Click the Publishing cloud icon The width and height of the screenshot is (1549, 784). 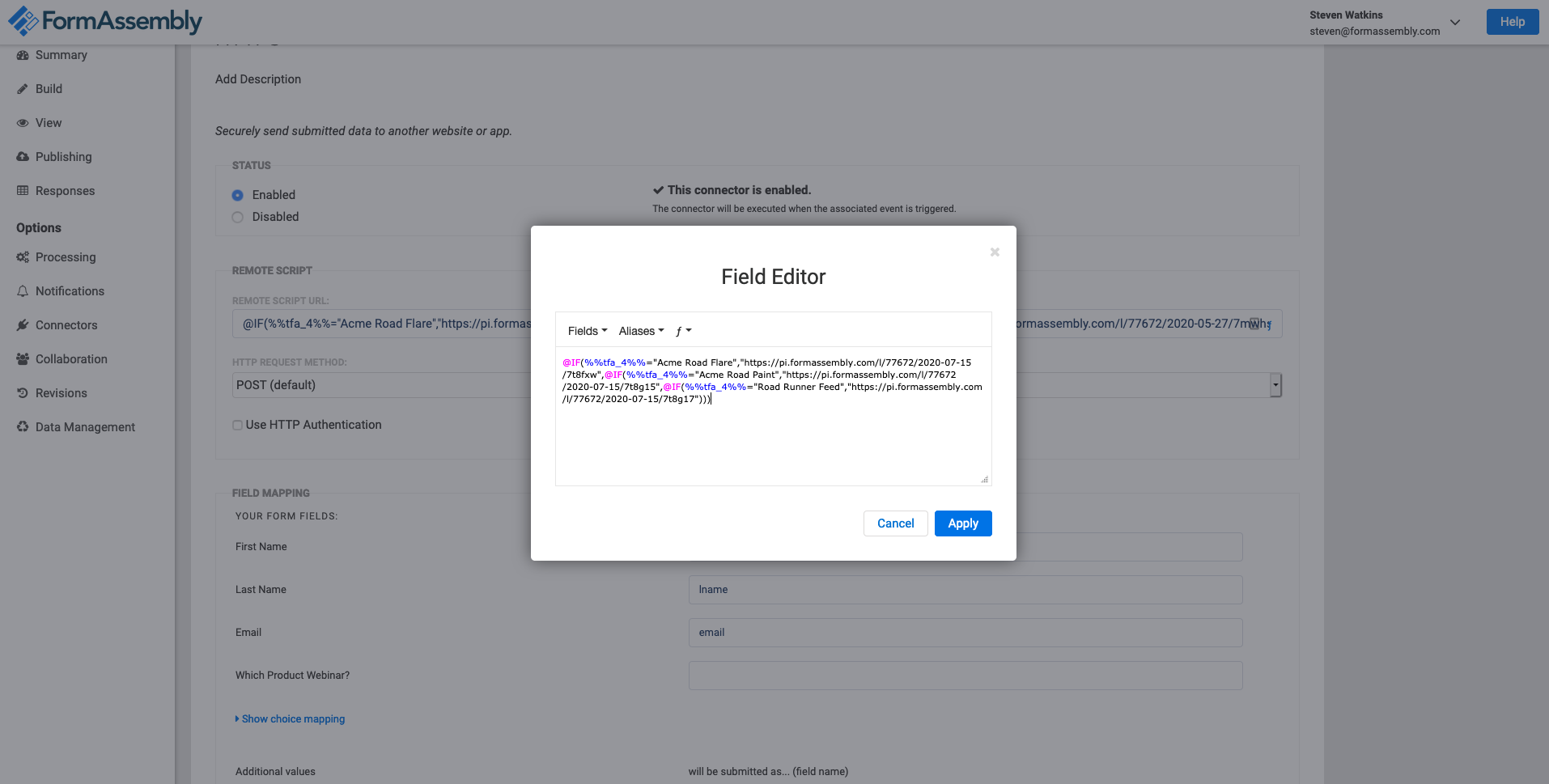(x=23, y=157)
